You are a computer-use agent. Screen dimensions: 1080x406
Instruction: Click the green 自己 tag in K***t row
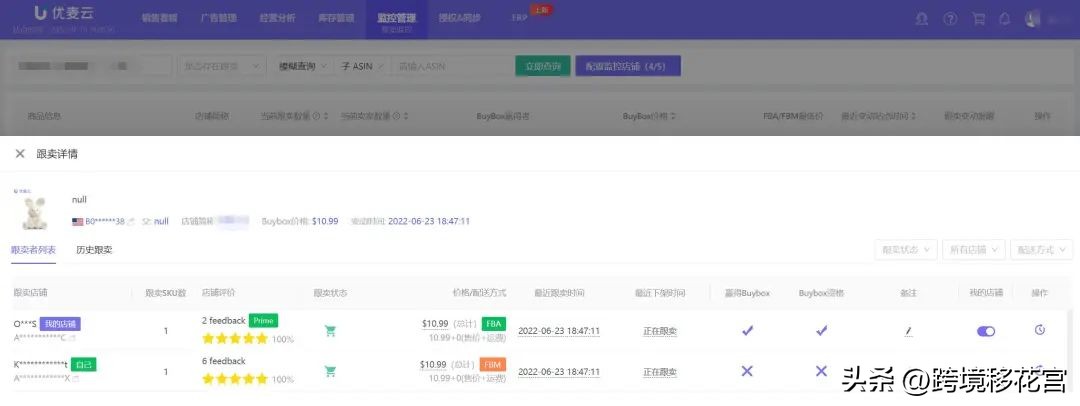83,364
